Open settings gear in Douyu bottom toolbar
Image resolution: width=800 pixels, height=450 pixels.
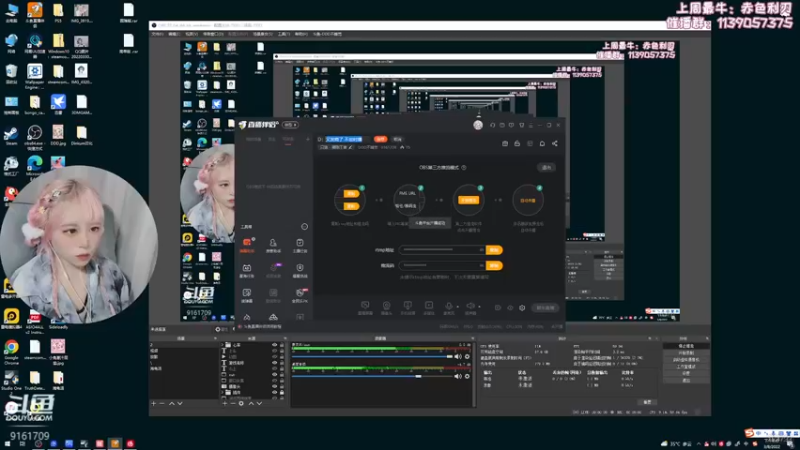[x=522, y=308]
